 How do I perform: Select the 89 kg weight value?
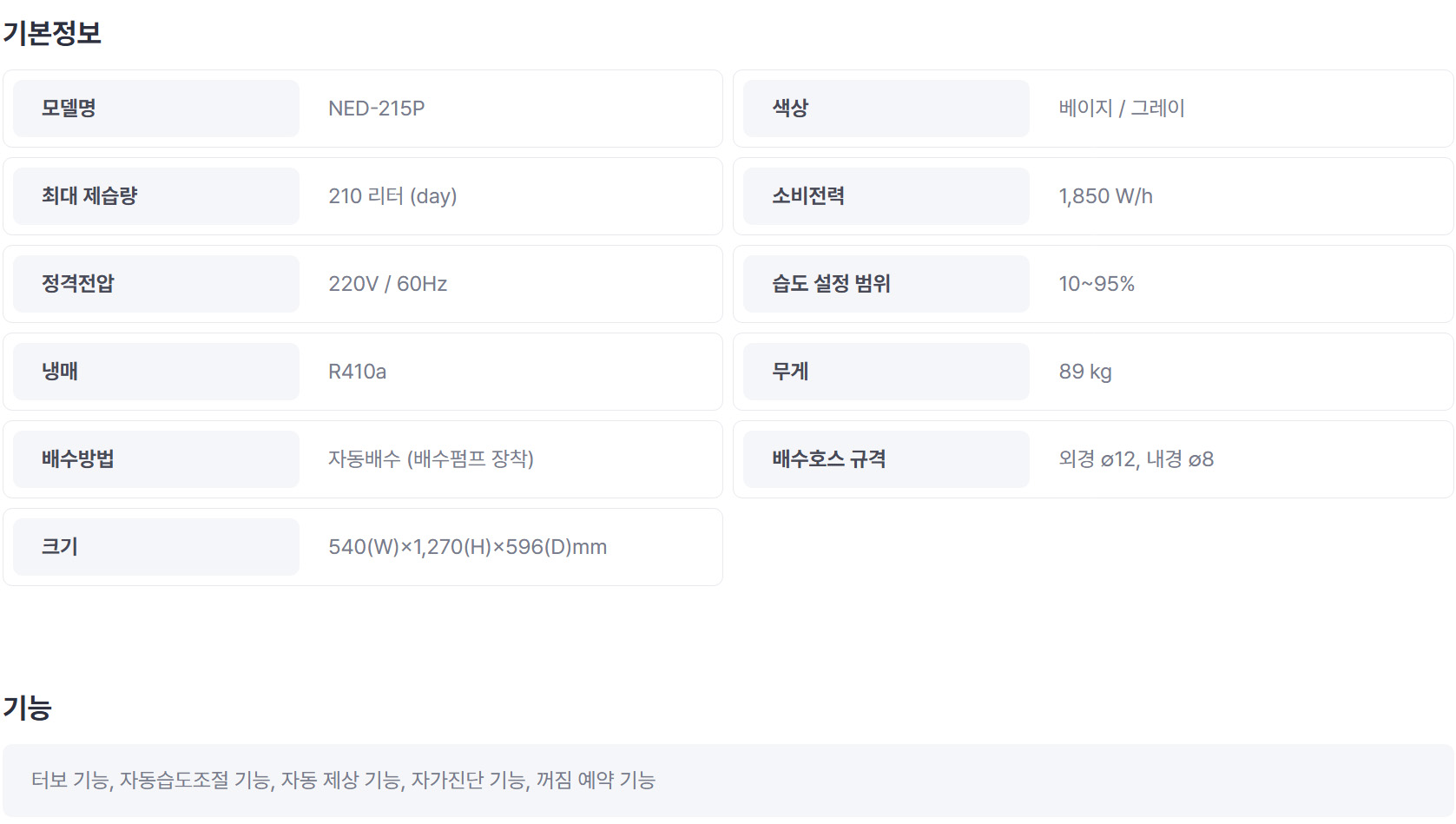point(1085,372)
